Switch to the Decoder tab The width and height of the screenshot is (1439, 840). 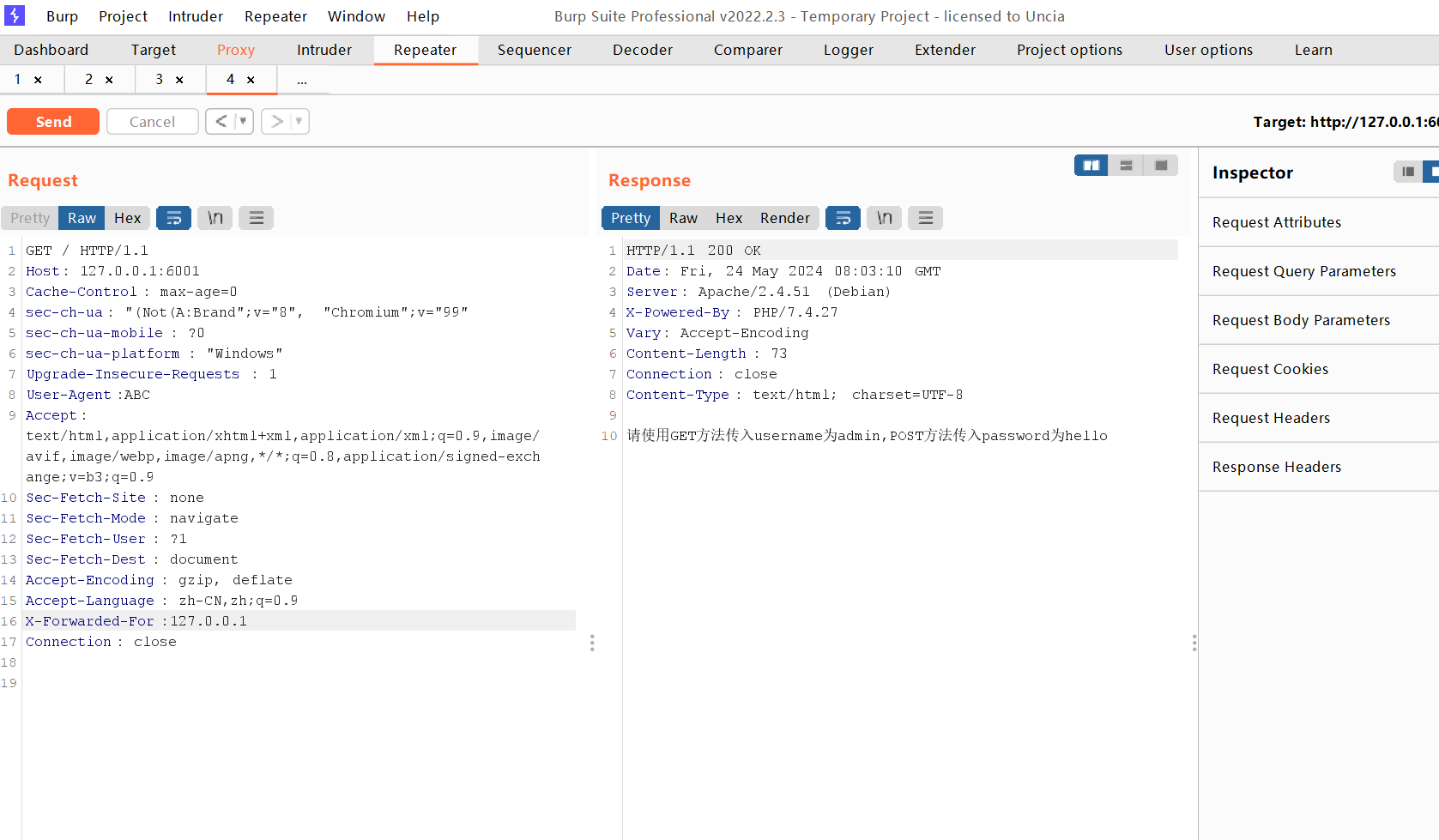point(643,50)
